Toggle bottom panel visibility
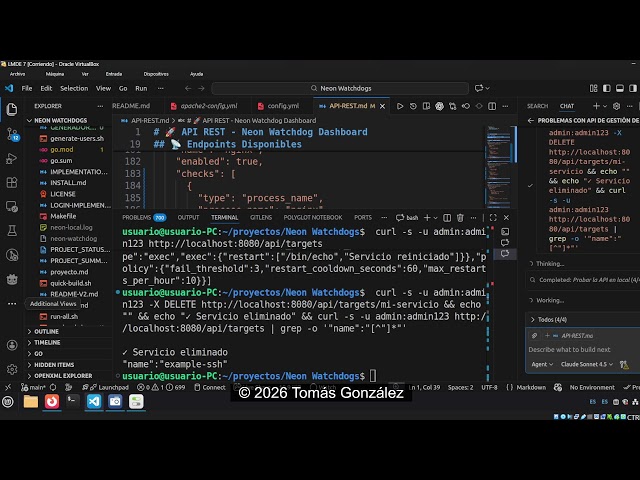The height and width of the screenshot is (480, 640). click(620, 88)
